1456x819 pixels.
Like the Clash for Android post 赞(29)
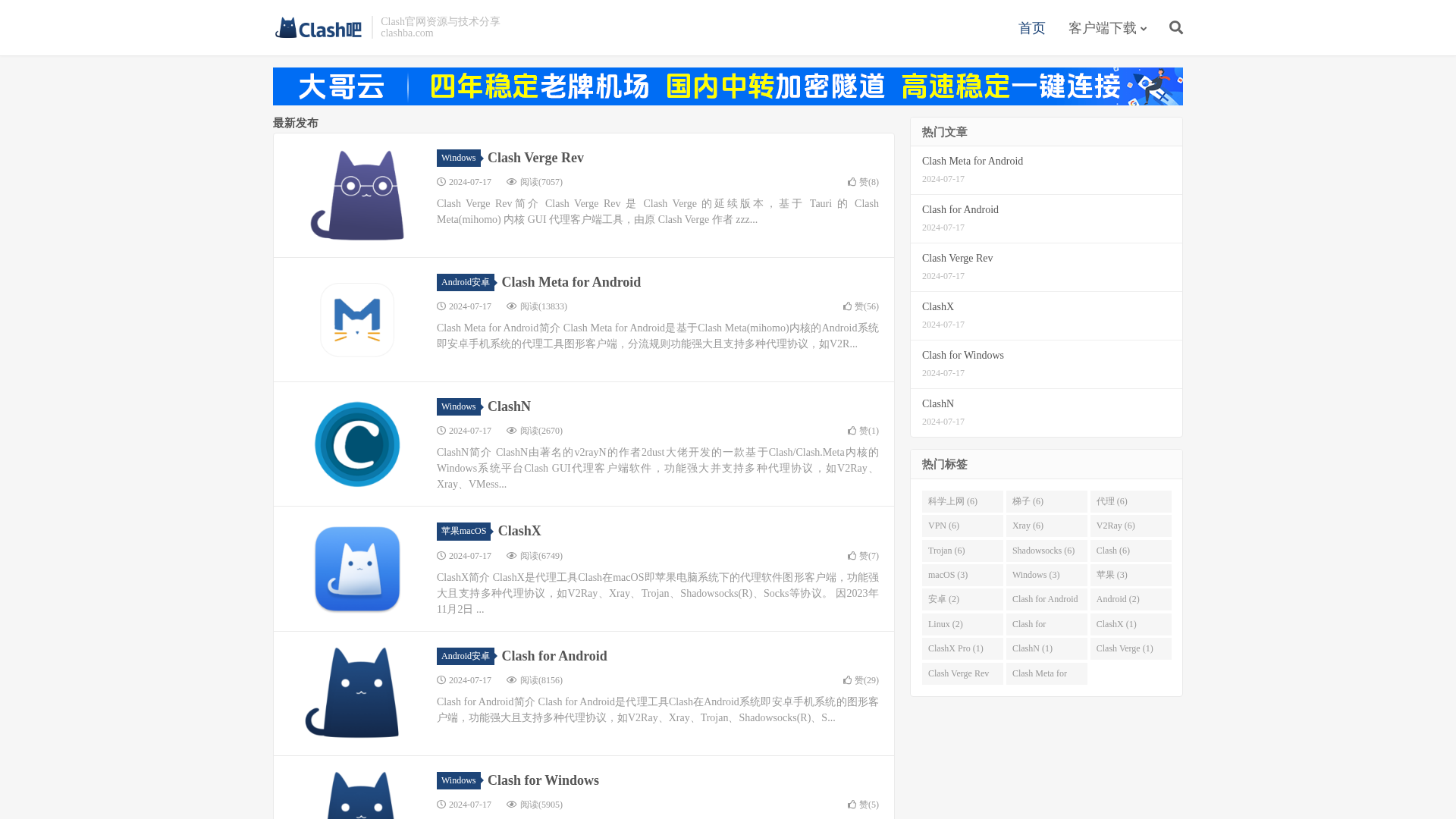point(861,680)
